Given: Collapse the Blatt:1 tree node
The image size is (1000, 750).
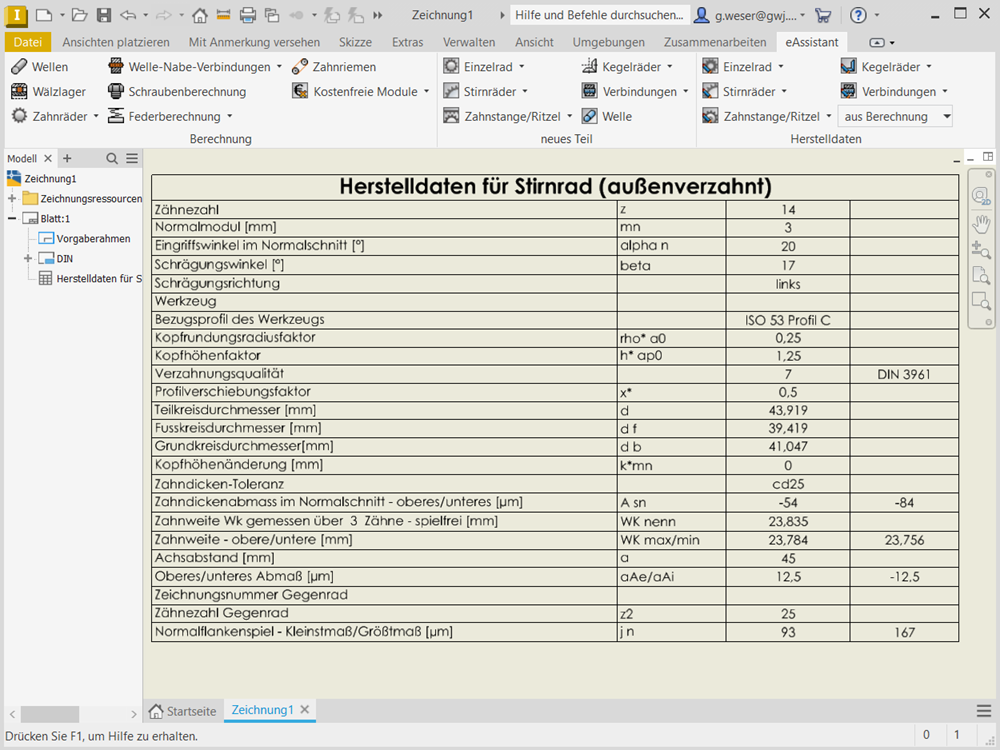Looking at the screenshot, I should pyautogui.click(x=12, y=219).
